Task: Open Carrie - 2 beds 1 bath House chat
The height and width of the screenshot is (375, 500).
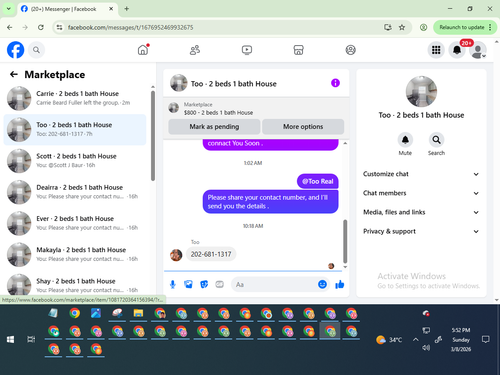Action: 75,98
